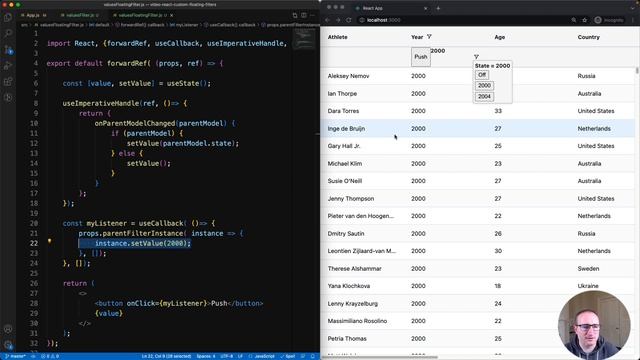Click the grid horizontal scrollbar
The height and width of the screenshot is (360, 640).
[x=380, y=358]
